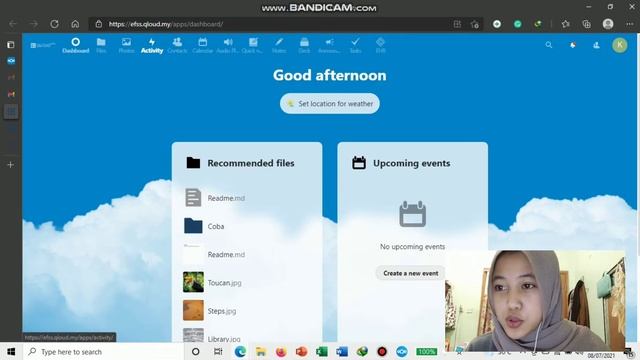
Task: Click the search magnifier in the header
Action: click(x=549, y=45)
